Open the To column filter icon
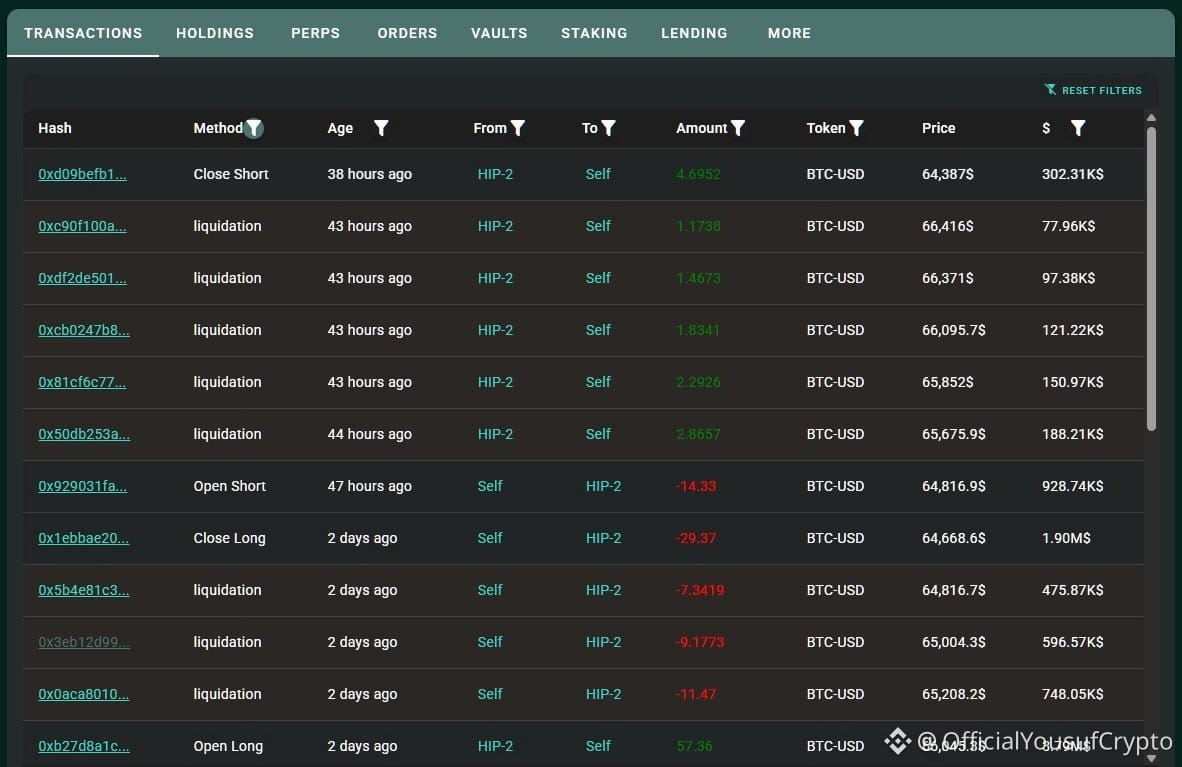This screenshot has height=767, width=1182. (608, 128)
